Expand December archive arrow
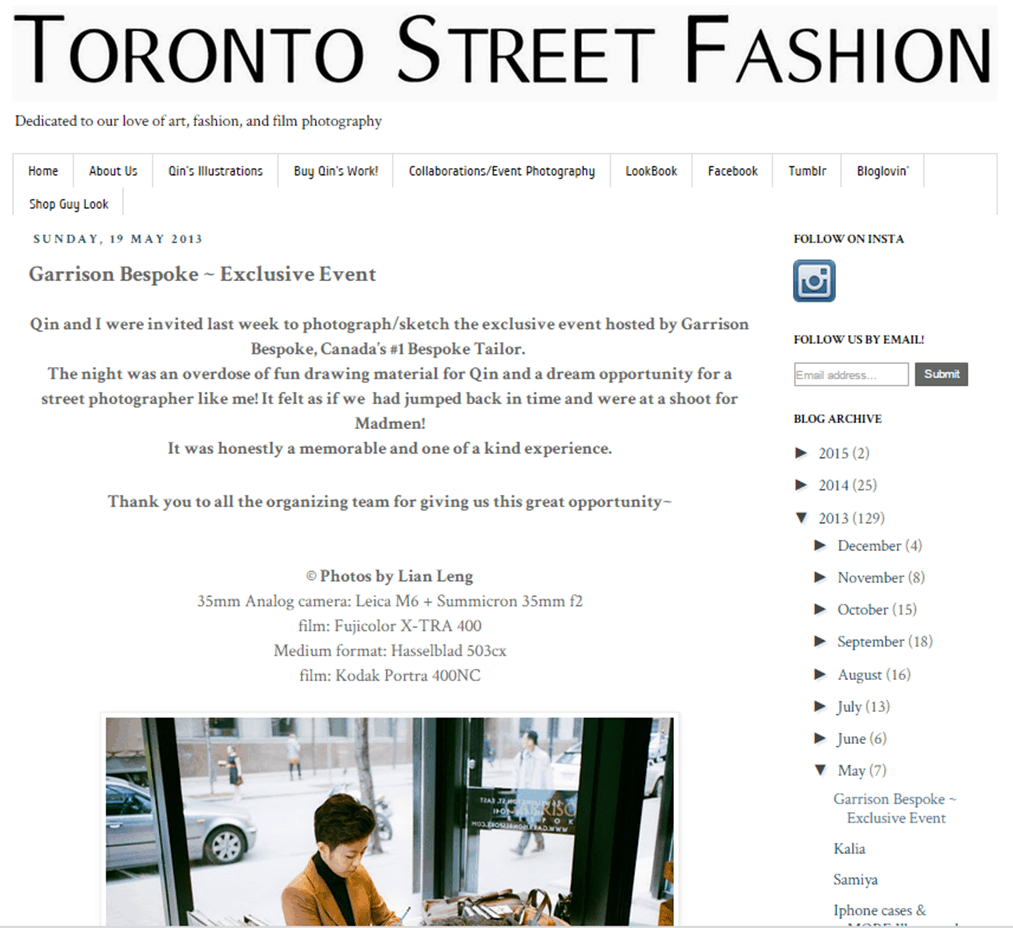1013x928 pixels. [x=820, y=545]
